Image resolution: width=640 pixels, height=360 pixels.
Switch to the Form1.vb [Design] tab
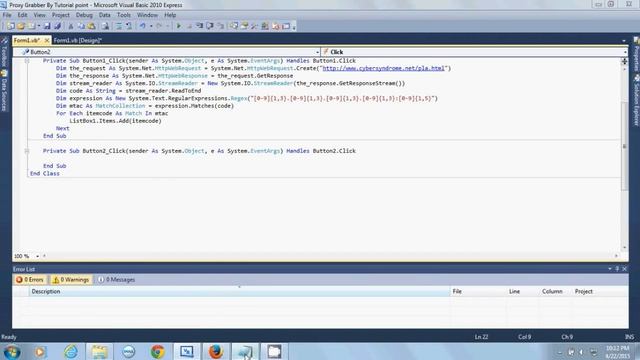click(x=78, y=40)
